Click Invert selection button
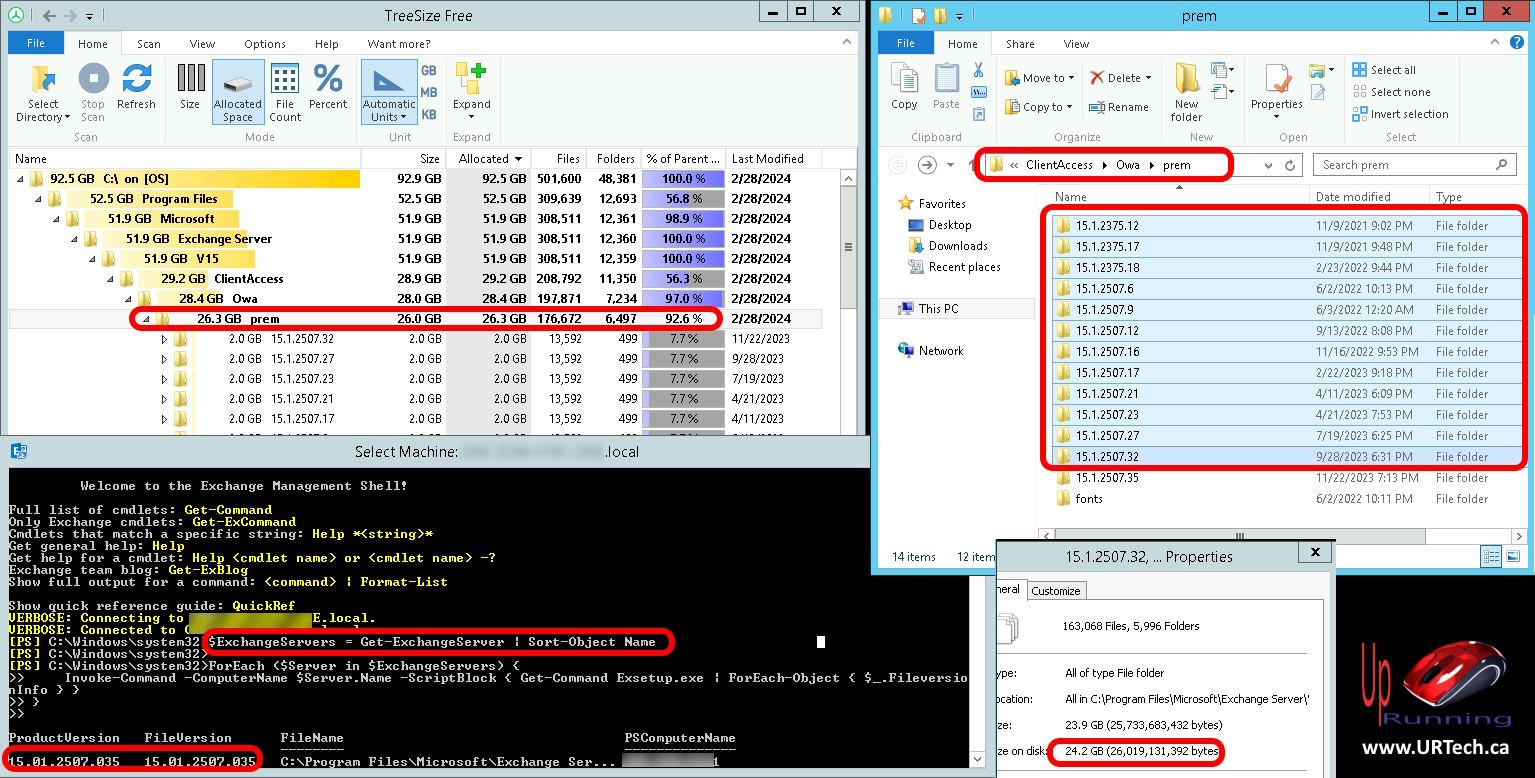This screenshot has height=778, width=1535. 1400,114
